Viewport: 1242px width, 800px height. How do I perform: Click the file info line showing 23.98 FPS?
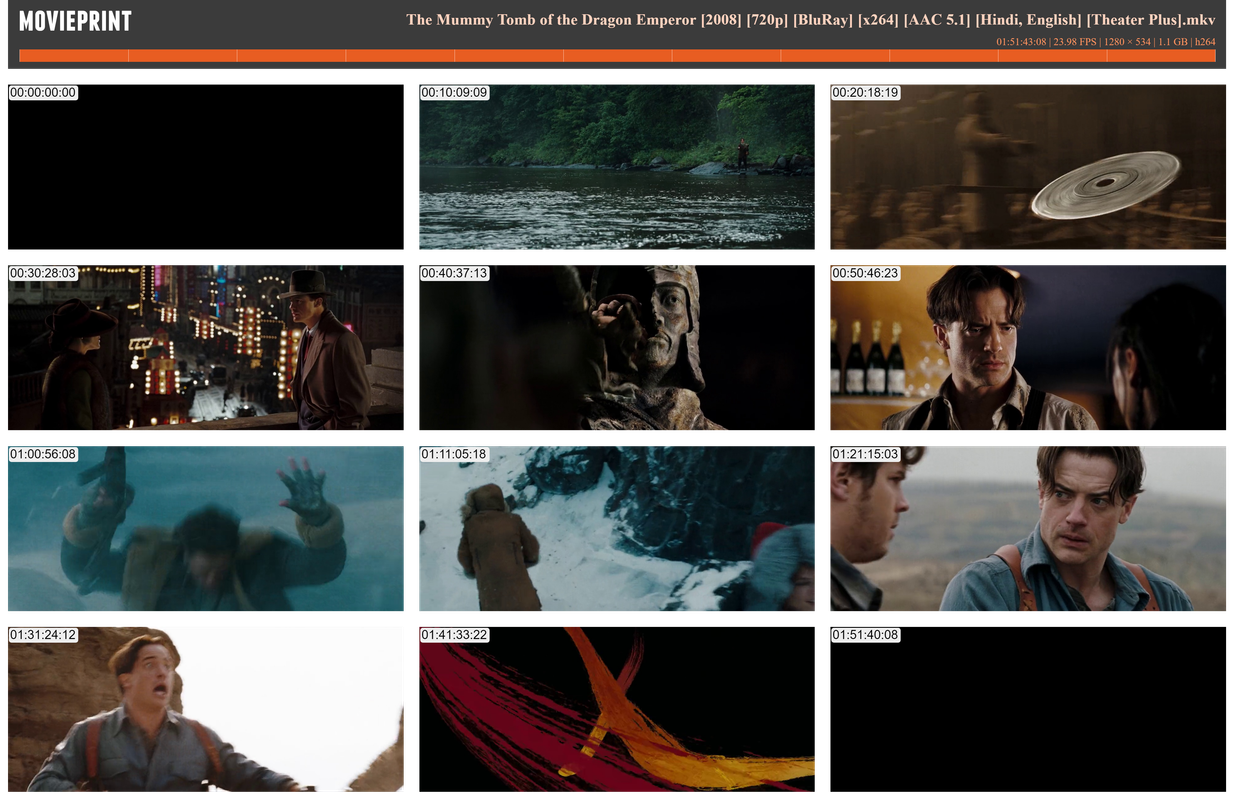(1106, 42)
